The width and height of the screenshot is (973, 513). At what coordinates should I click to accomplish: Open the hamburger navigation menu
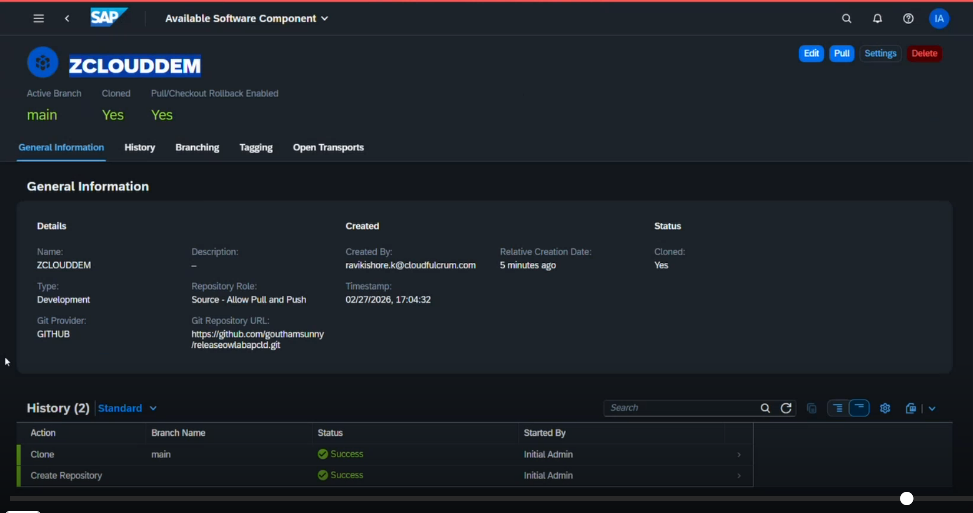click(39, 18)
